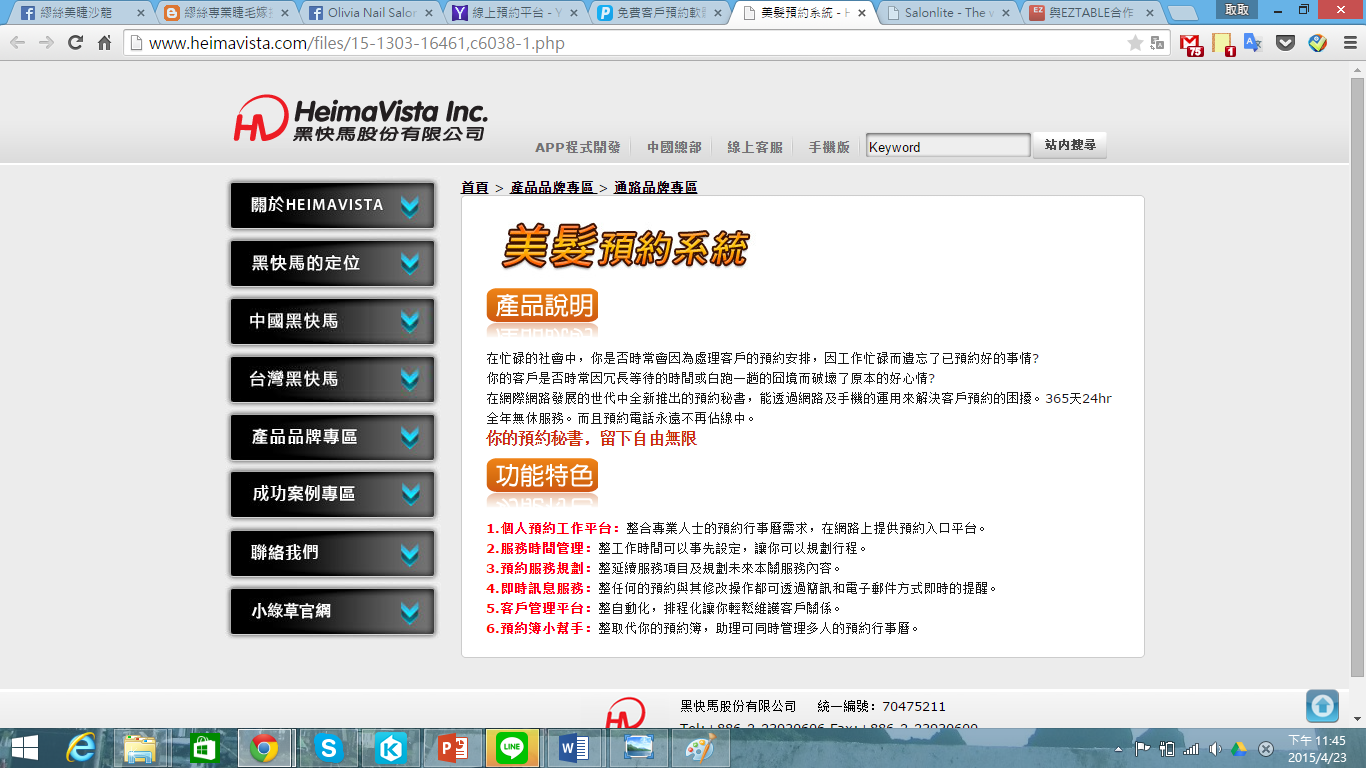
Task: Switch to the 與EZTABLE合作 tab
Action: point(1090,13)
